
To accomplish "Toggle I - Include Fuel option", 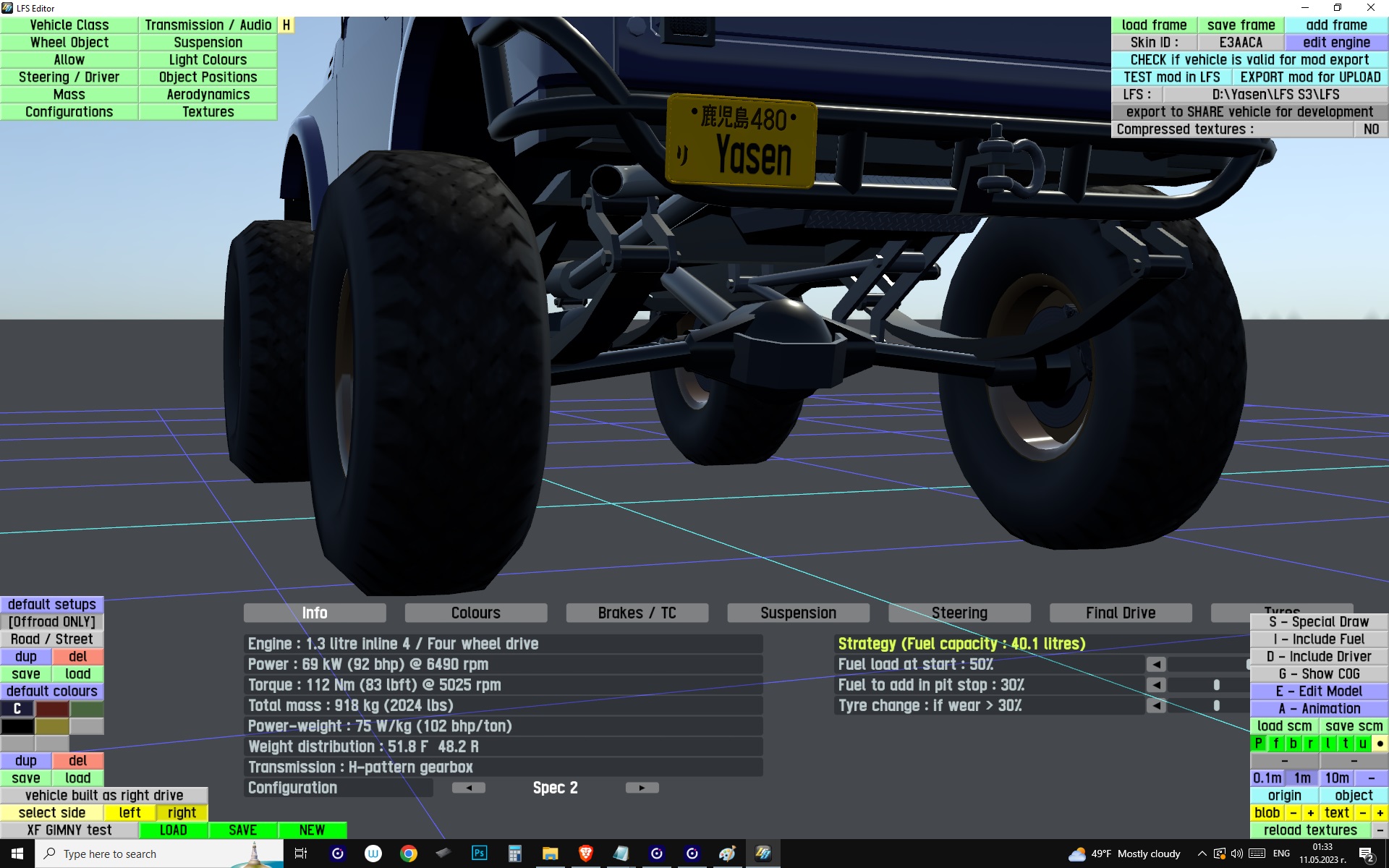I will [1319, 639].
